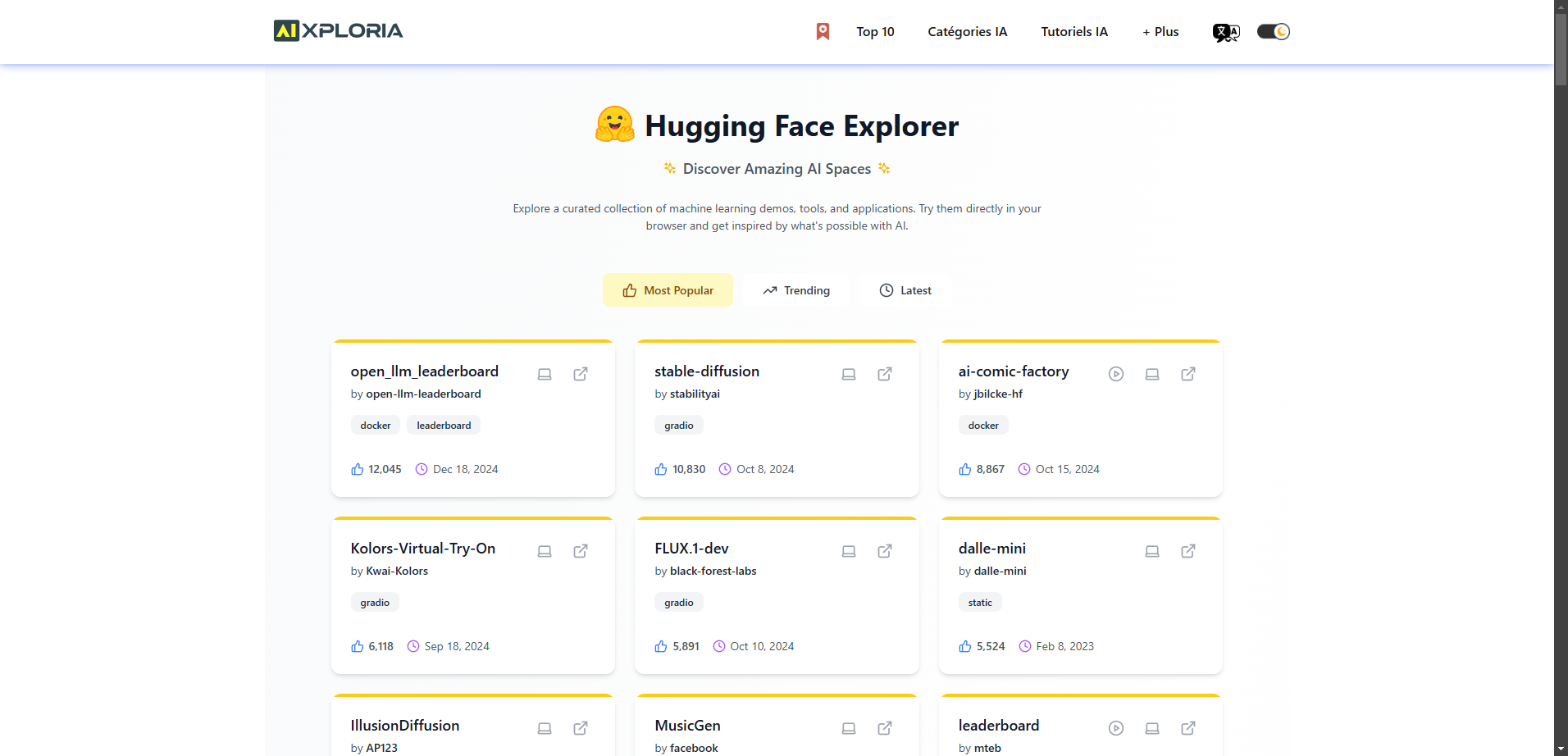Click the laptop icon on ai-comic-factory card
The image size is (1568, 756).
(1152, 374)
